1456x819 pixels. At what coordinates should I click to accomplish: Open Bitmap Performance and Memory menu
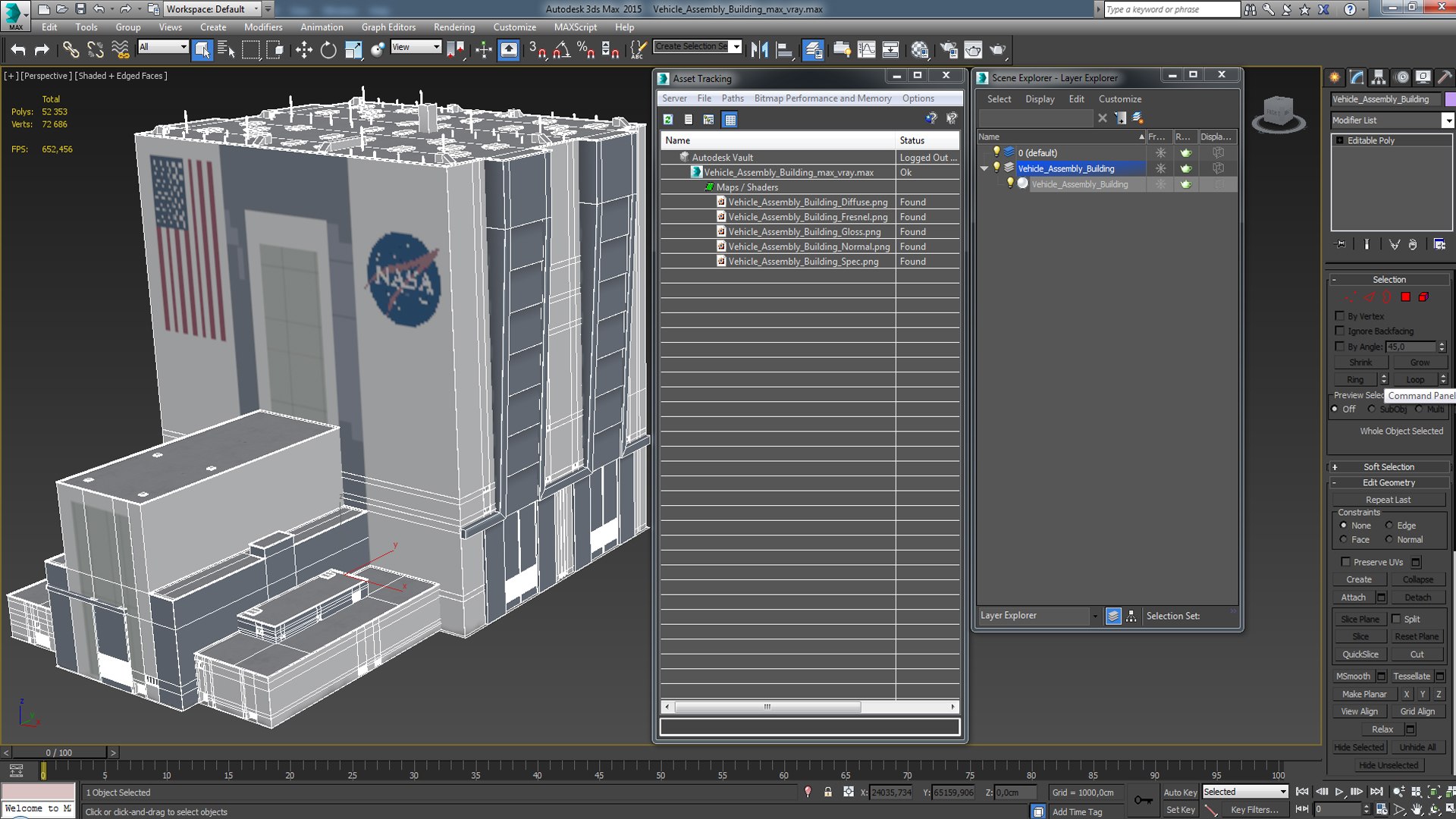click(x=822, y=99)
